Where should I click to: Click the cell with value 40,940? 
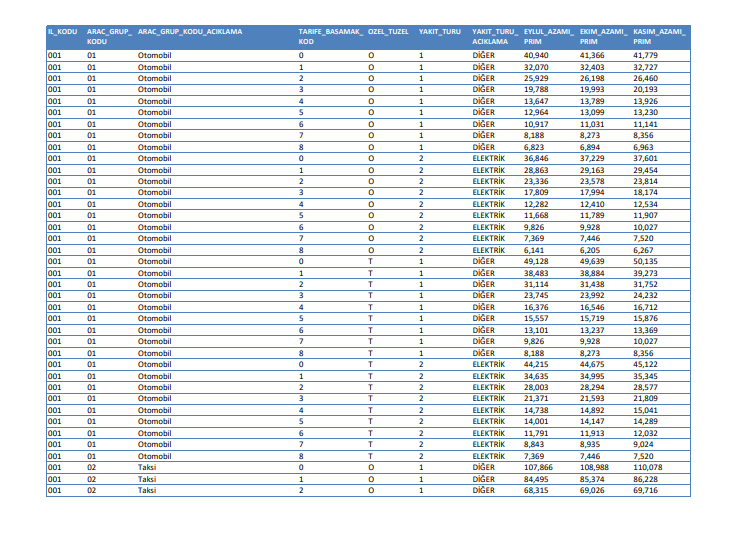[537, 54]
